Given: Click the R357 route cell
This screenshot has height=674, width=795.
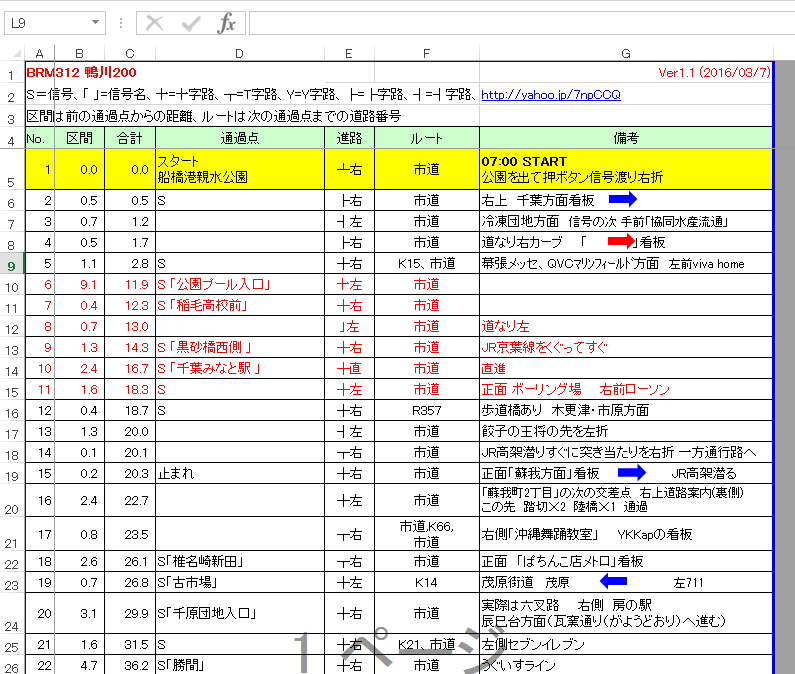Looking at the screenshot, I should pyautogui.click(x=427, y=410).
